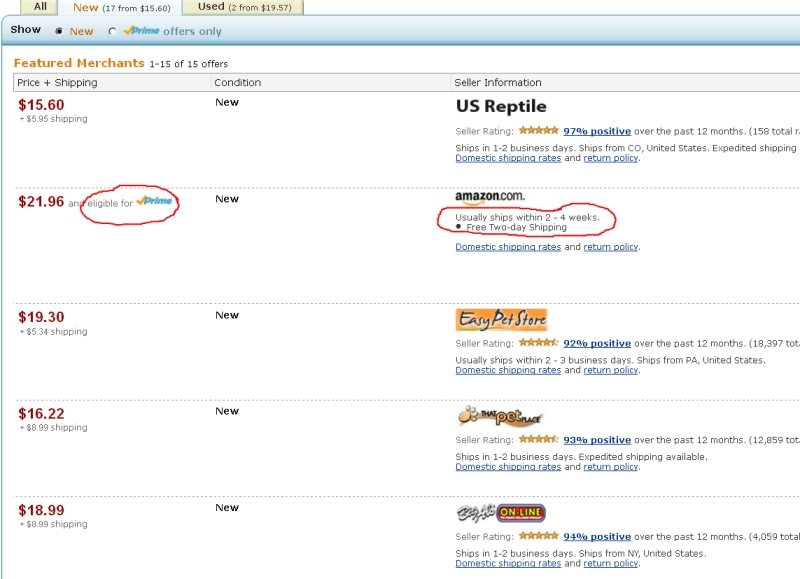800x579 pixels.
Task: Click Free Two-day Shipping bullet text
Action: tap(516, 228)
